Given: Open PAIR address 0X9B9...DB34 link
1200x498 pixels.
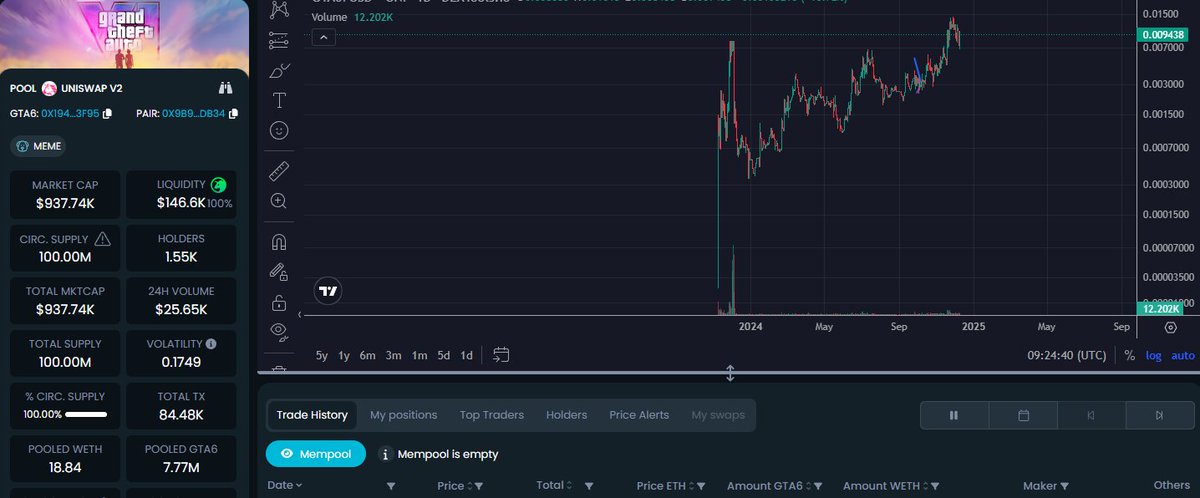Looking at the screenshot, I should [195, 114].
